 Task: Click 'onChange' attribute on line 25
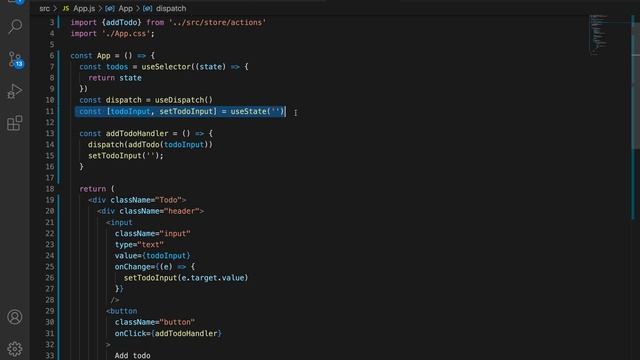tap(133, 267)
